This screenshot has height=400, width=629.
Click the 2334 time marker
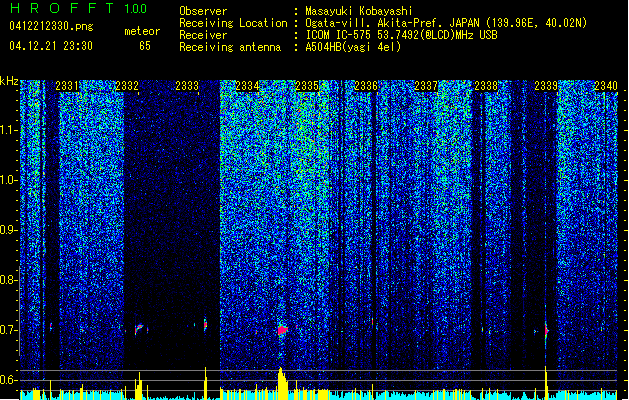coord(247,86)
